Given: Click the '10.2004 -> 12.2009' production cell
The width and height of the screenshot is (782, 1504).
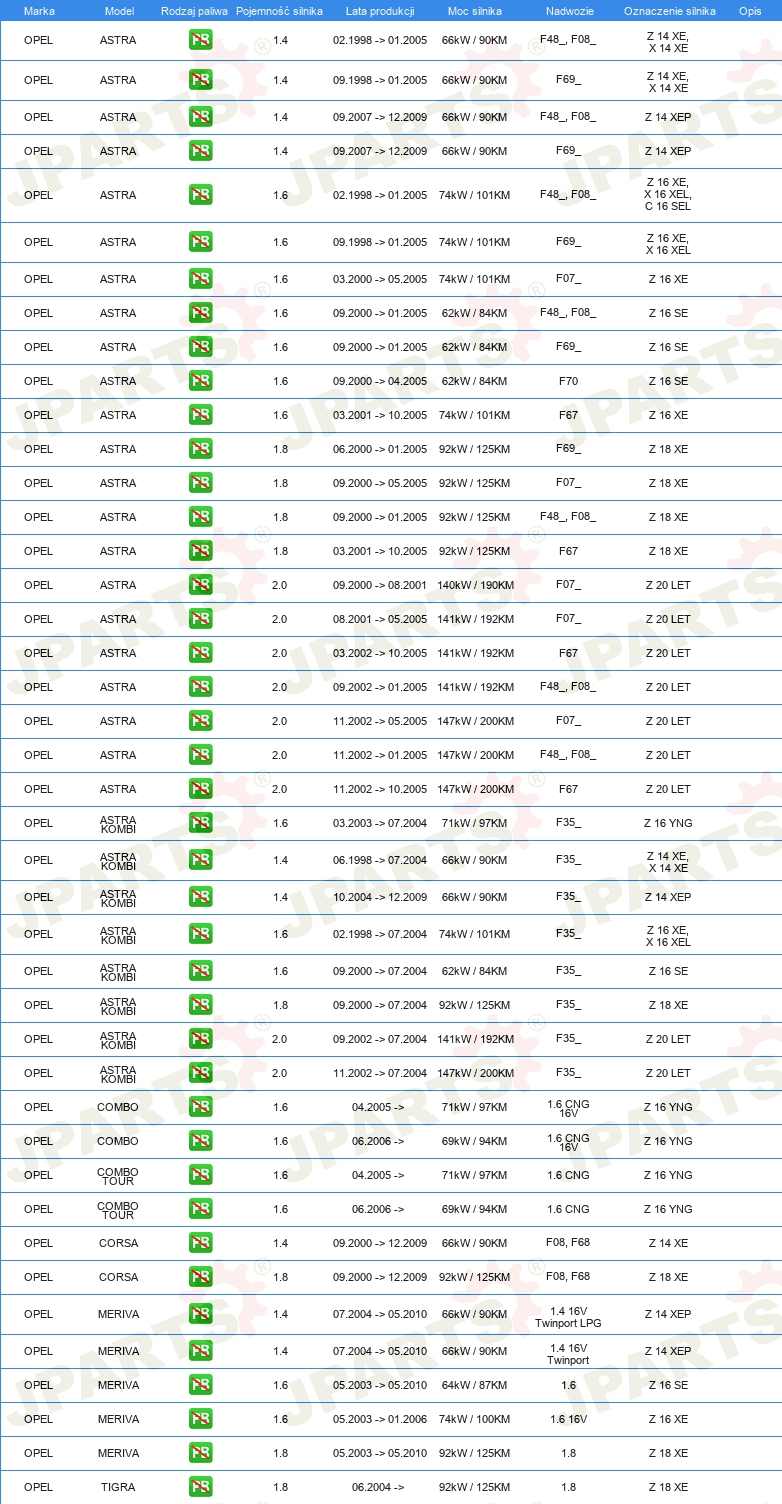Looking at the screenshot, I should (380, 897).
